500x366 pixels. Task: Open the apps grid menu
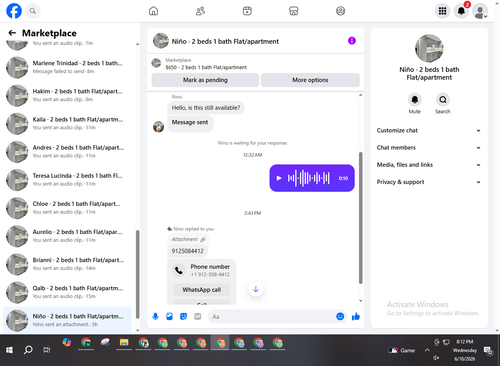coord(442,11)
